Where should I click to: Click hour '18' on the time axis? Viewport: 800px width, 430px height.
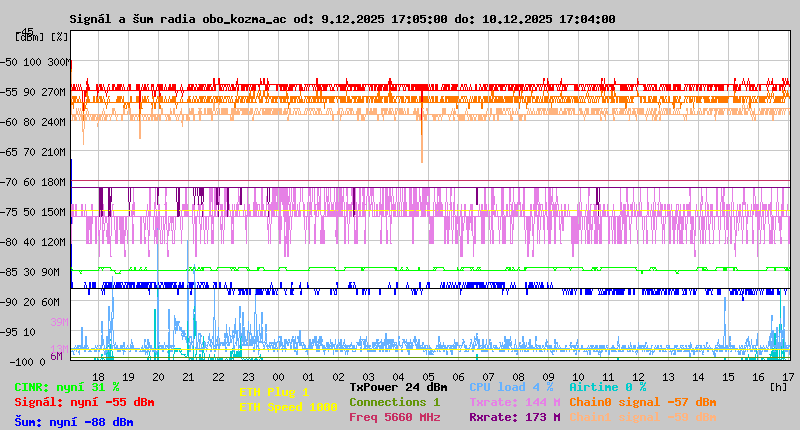(x=98, y=377)
